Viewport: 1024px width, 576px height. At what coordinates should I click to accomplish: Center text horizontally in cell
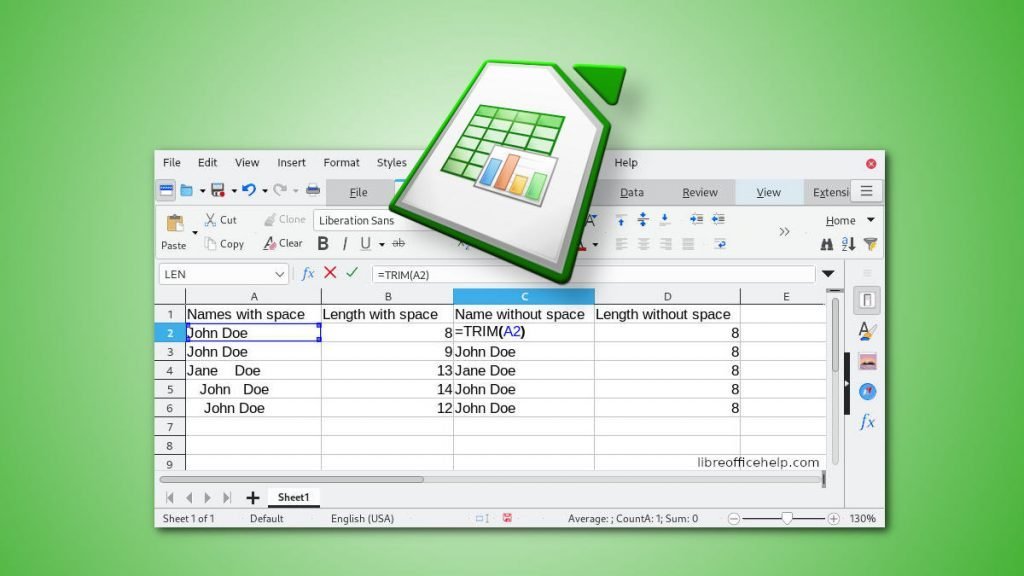click(643, 244)
